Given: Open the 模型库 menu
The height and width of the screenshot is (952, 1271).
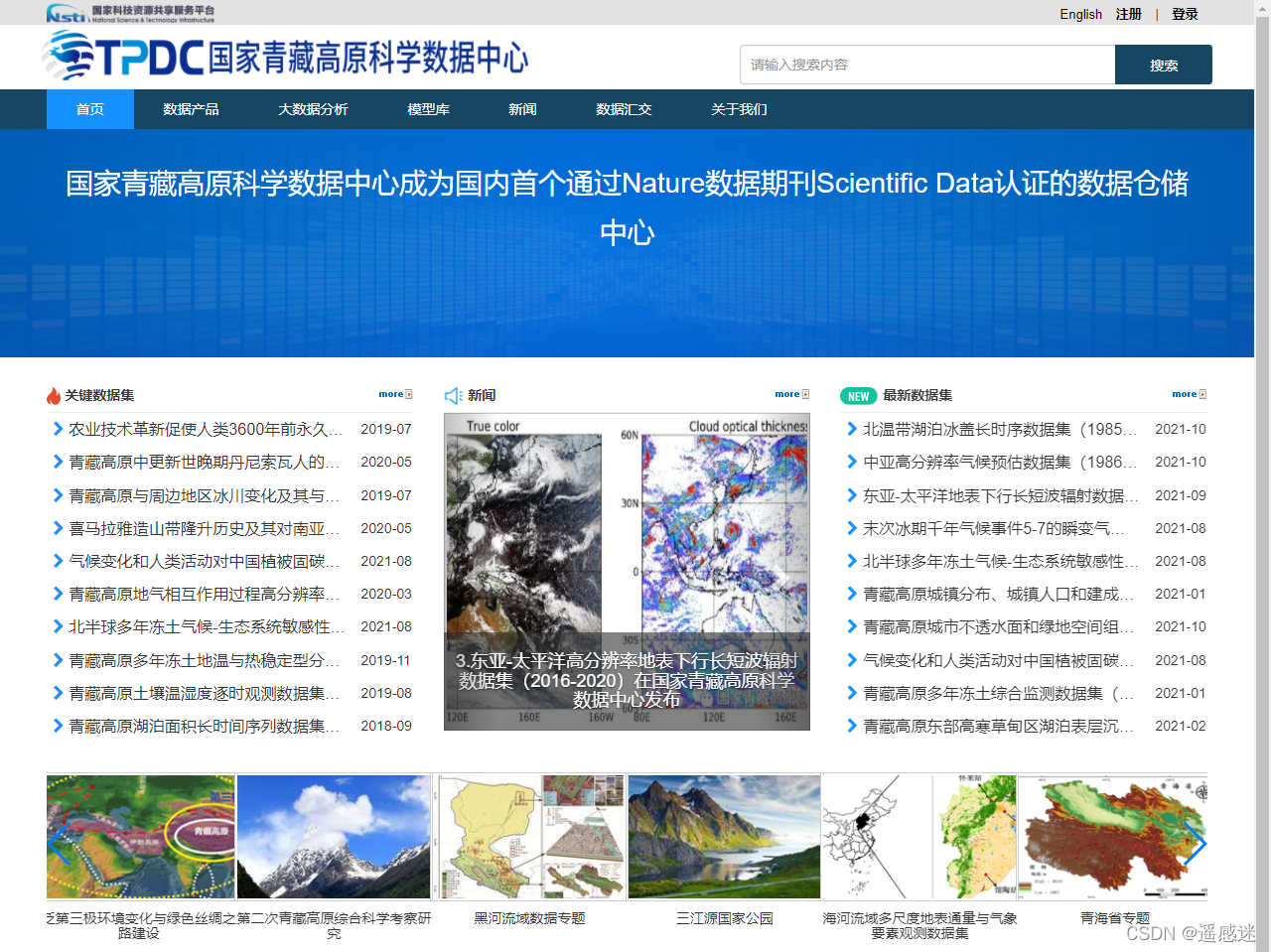Looking at the screenshot, I should (428, 109).
